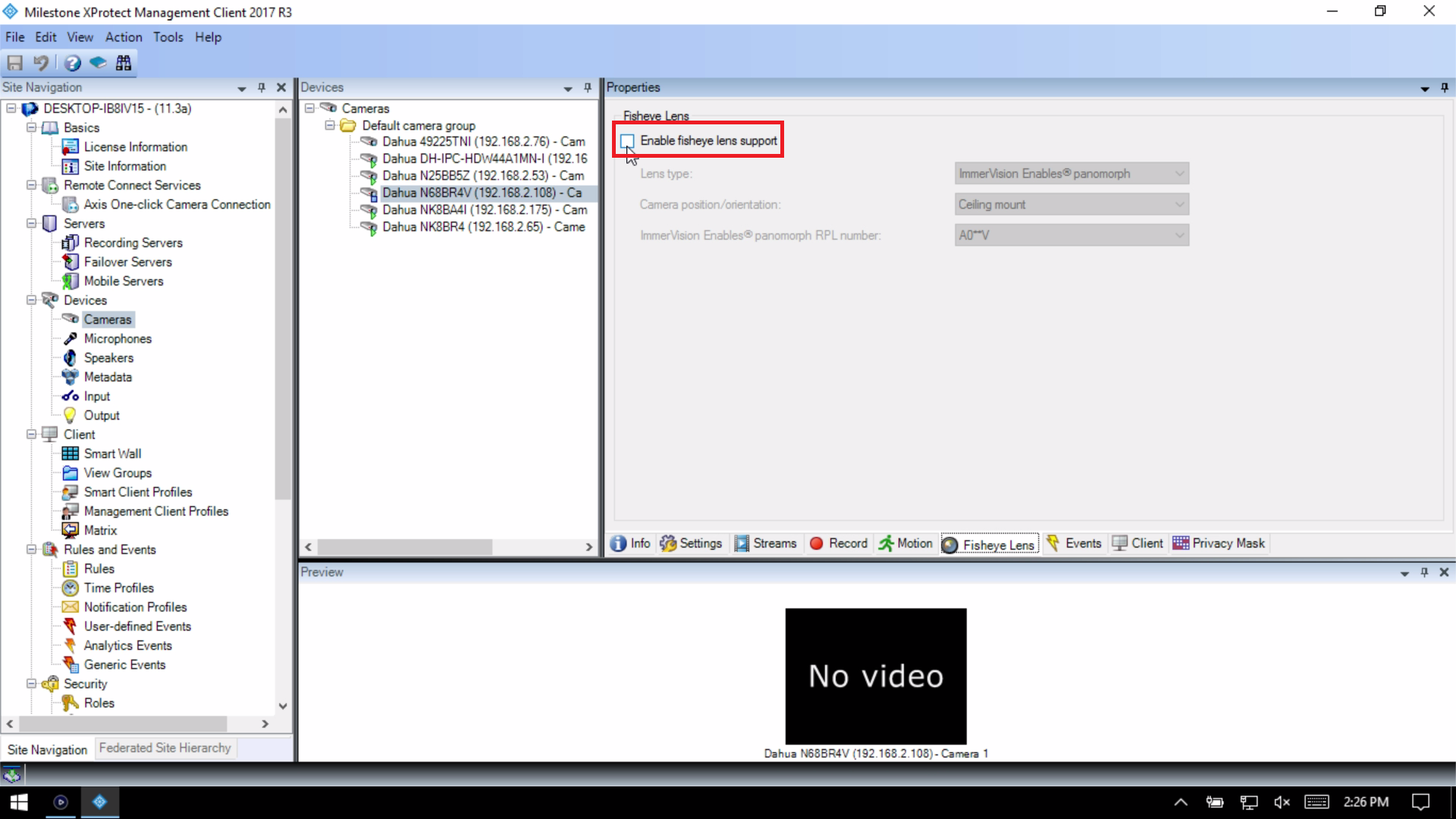This screenshot has height=819, width=1456.
Task: Open Camera position/orientation dropdown
Action: click(x=1071, y=205)
